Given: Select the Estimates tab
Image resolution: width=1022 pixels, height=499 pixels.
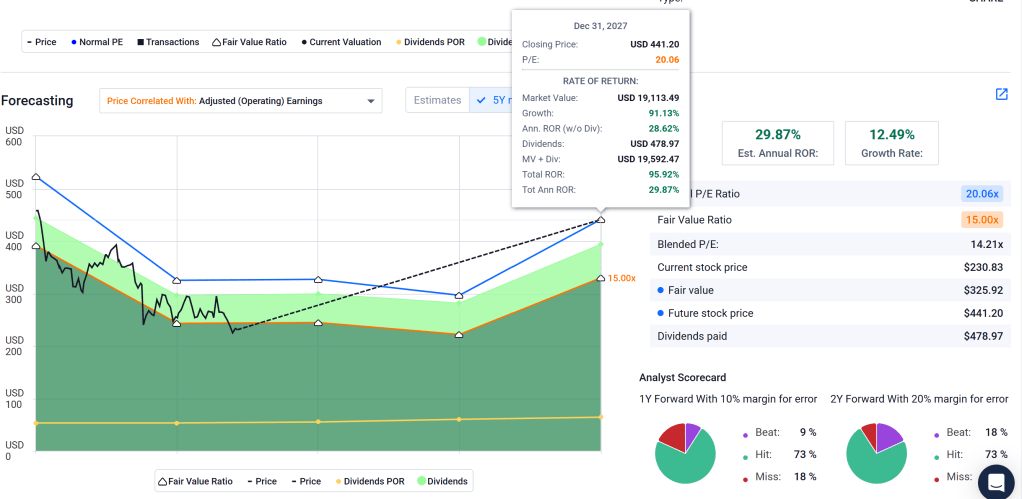Looking at the screenshot, I should coord(437,100).
